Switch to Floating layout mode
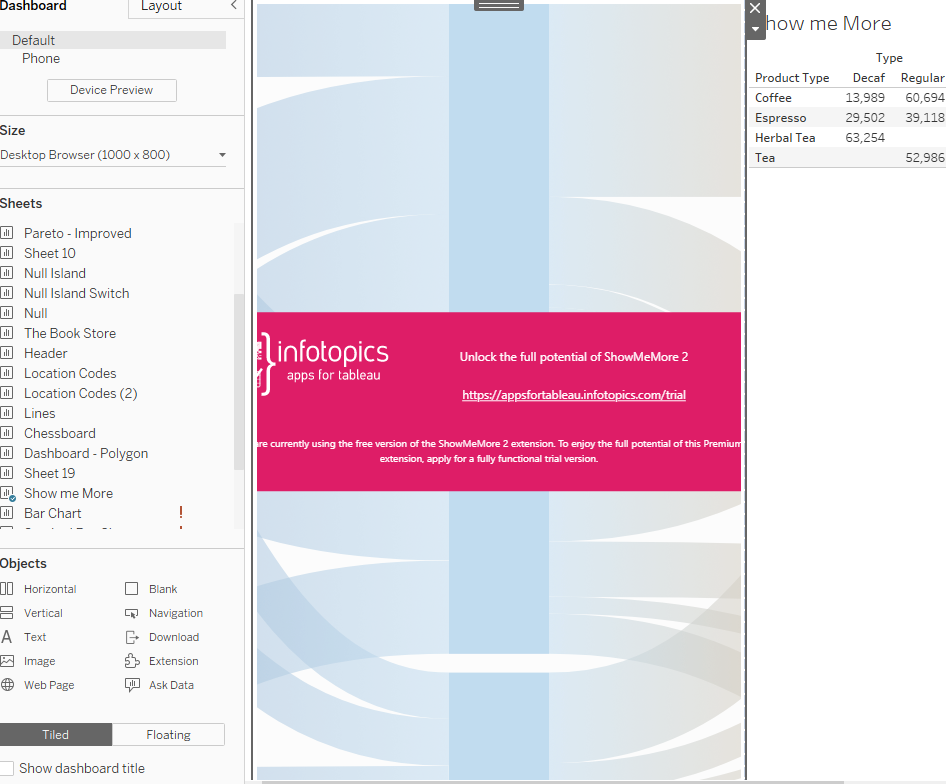 point(168,735)
